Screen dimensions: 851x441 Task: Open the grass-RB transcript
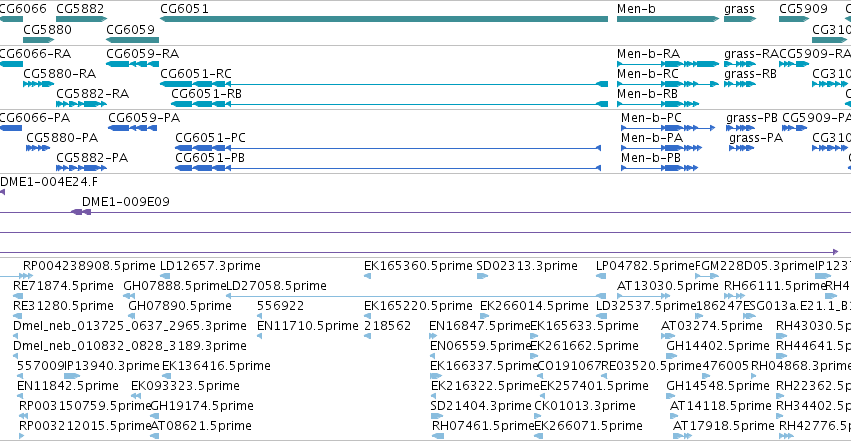click(x=740, y=84)
